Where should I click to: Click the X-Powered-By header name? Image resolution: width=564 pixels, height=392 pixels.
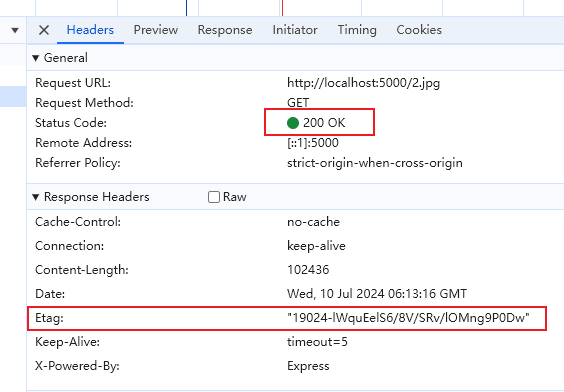[77, 366]
